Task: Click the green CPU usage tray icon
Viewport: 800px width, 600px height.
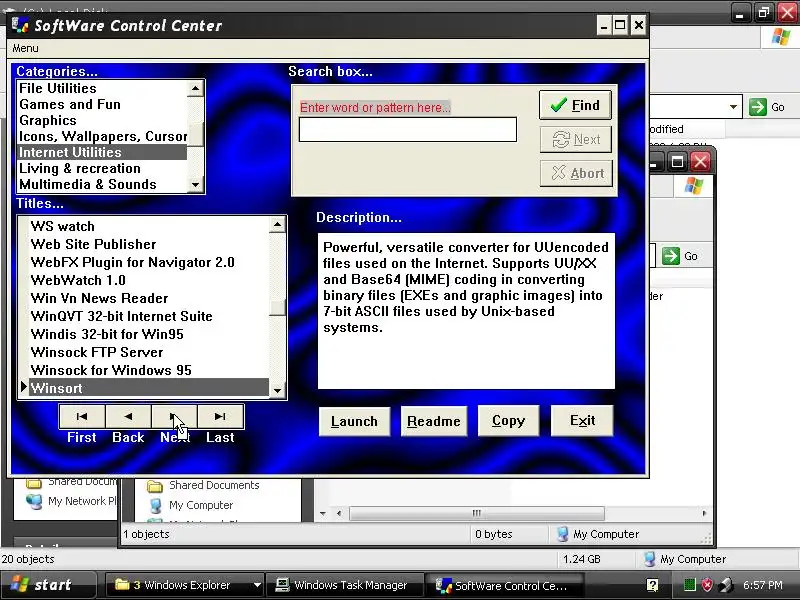Action: pyautogui.click(x=690, y=585)
